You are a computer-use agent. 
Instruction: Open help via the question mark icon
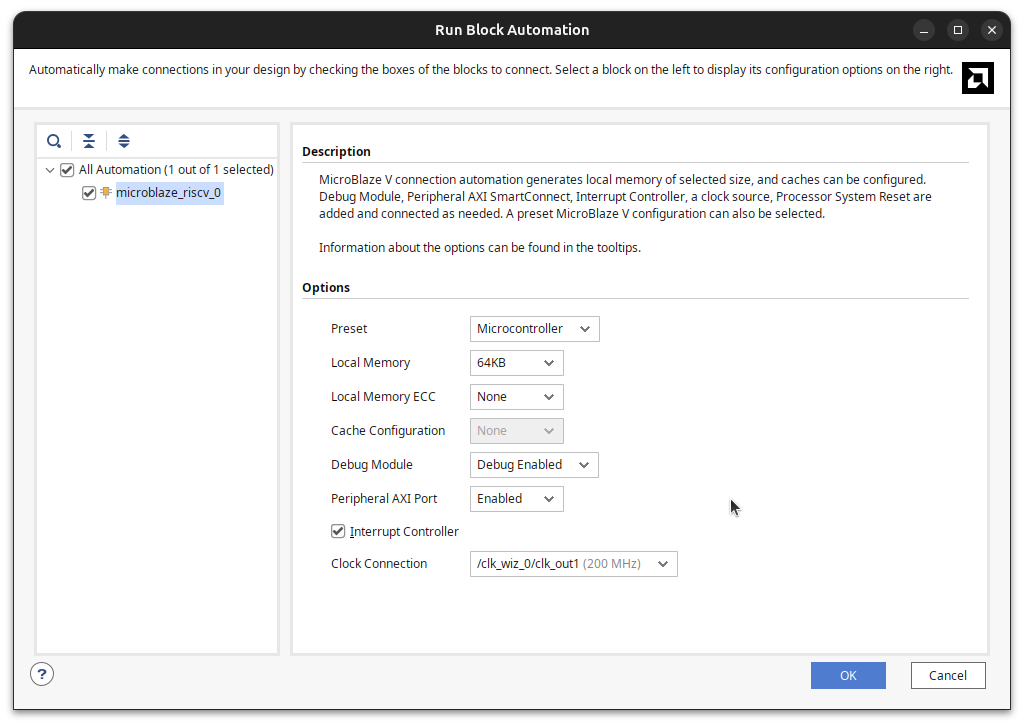(x=41, y=673)
